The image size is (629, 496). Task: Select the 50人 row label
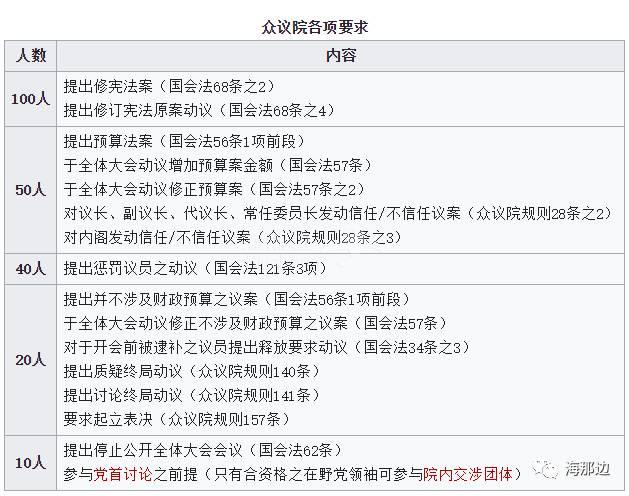[31, 188]
